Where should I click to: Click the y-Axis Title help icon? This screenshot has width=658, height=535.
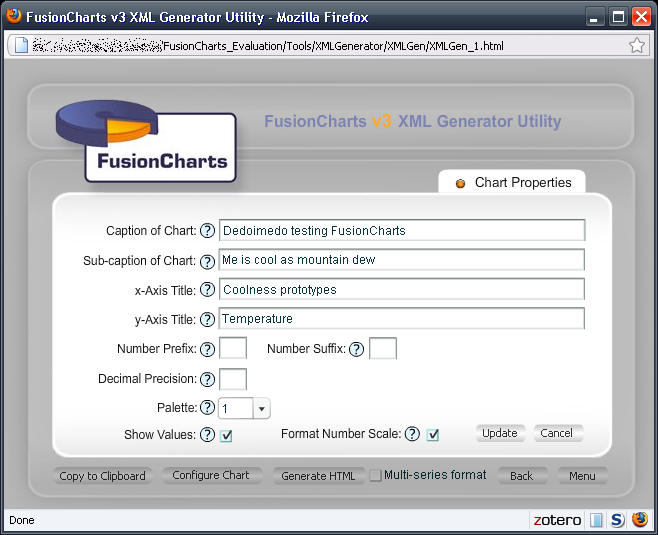pos(208,320)
